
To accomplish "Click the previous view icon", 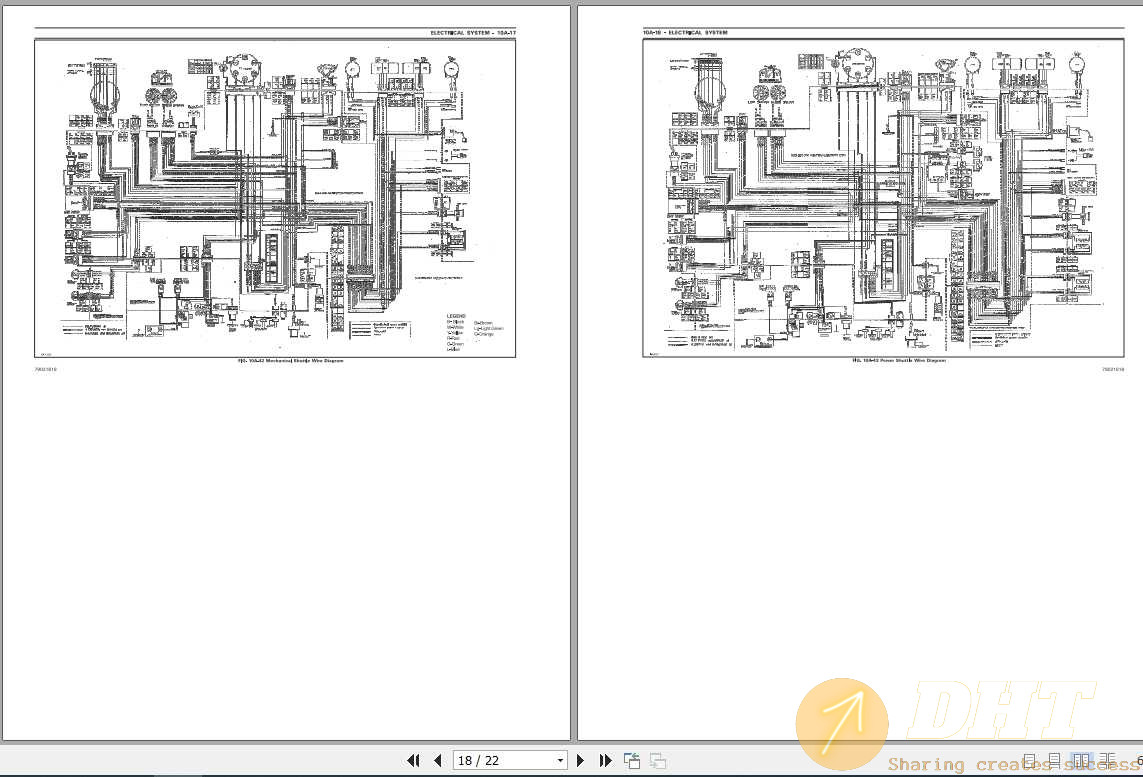I will pos(630,760).
